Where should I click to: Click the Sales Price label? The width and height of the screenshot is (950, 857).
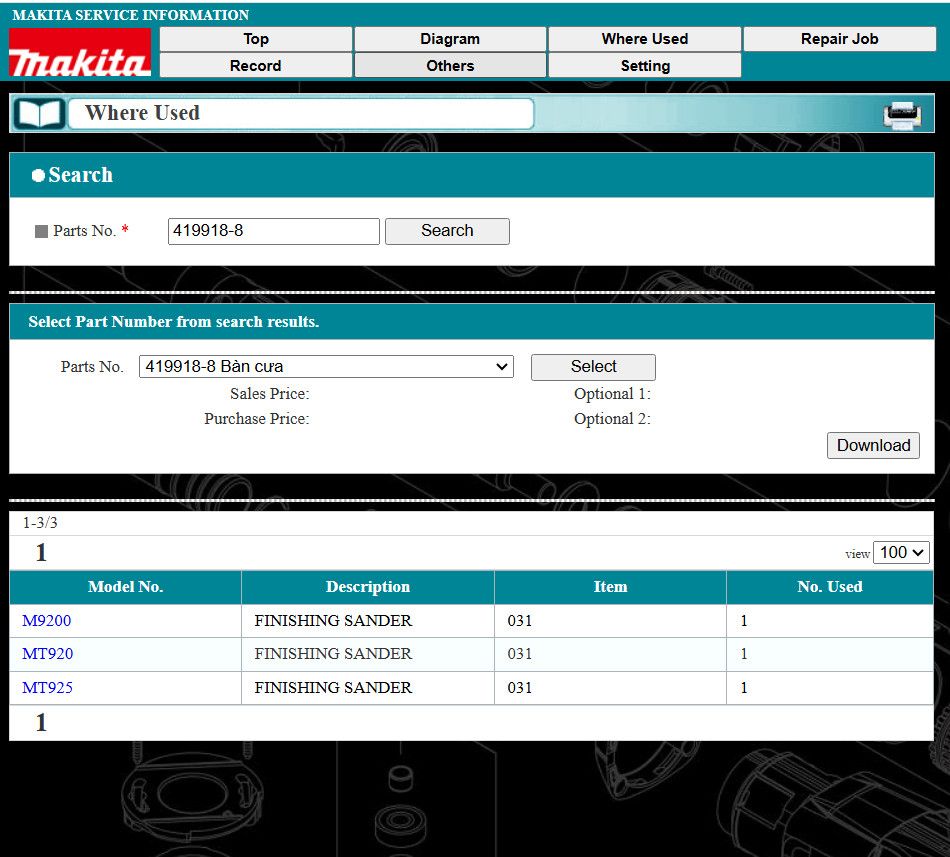coord(270,394)
